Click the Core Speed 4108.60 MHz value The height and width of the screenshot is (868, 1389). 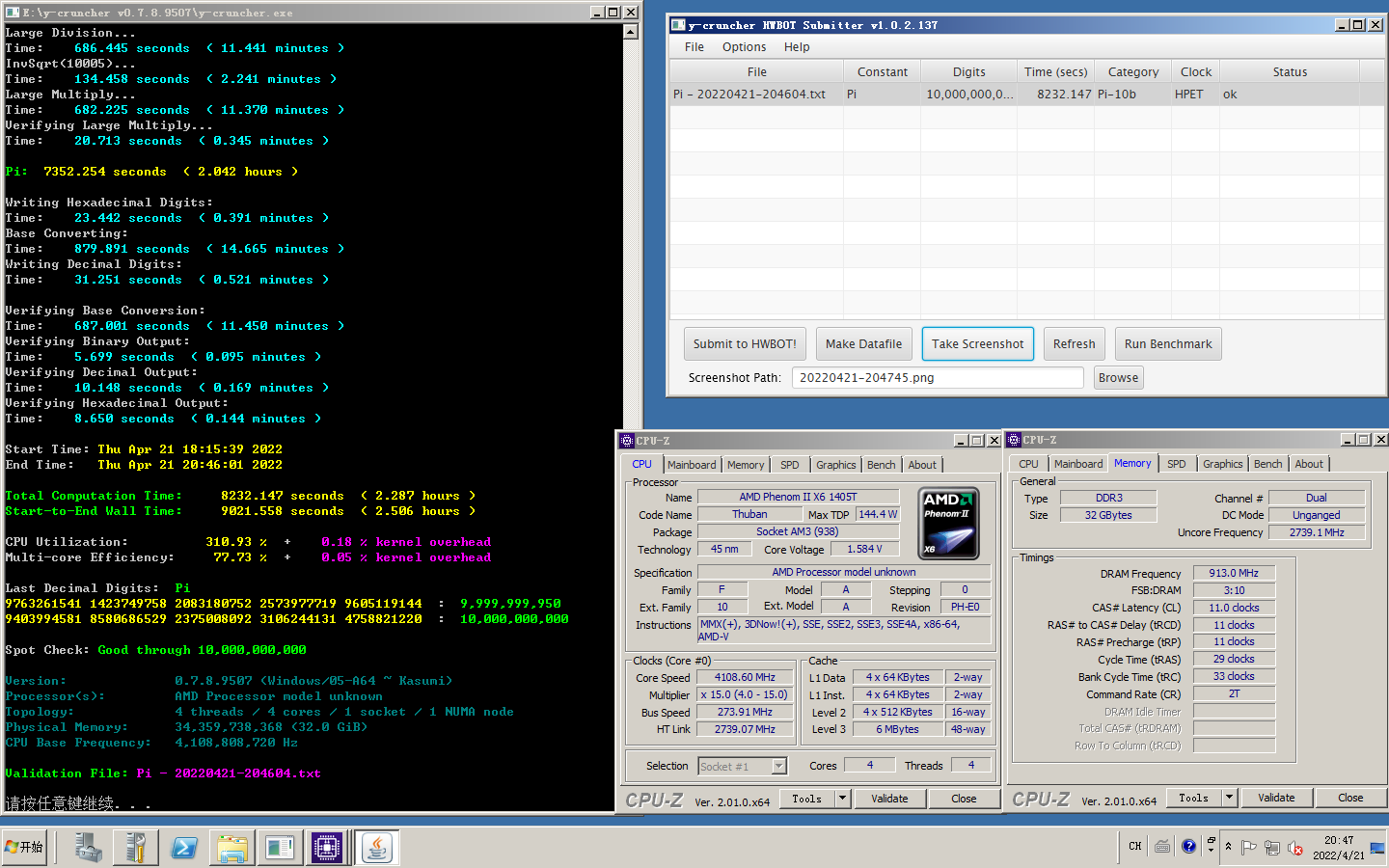745,678
